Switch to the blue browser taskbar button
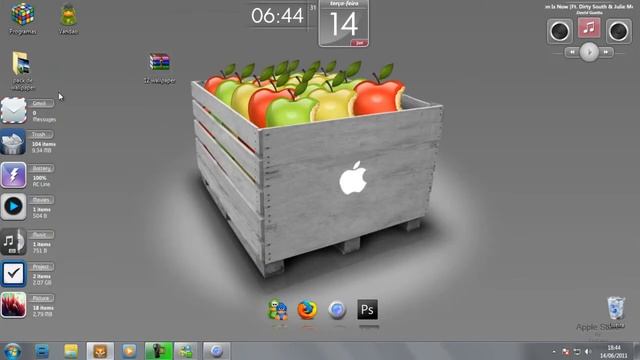The height and width of the screenshot is (360, 640). (x=217, y=351)
